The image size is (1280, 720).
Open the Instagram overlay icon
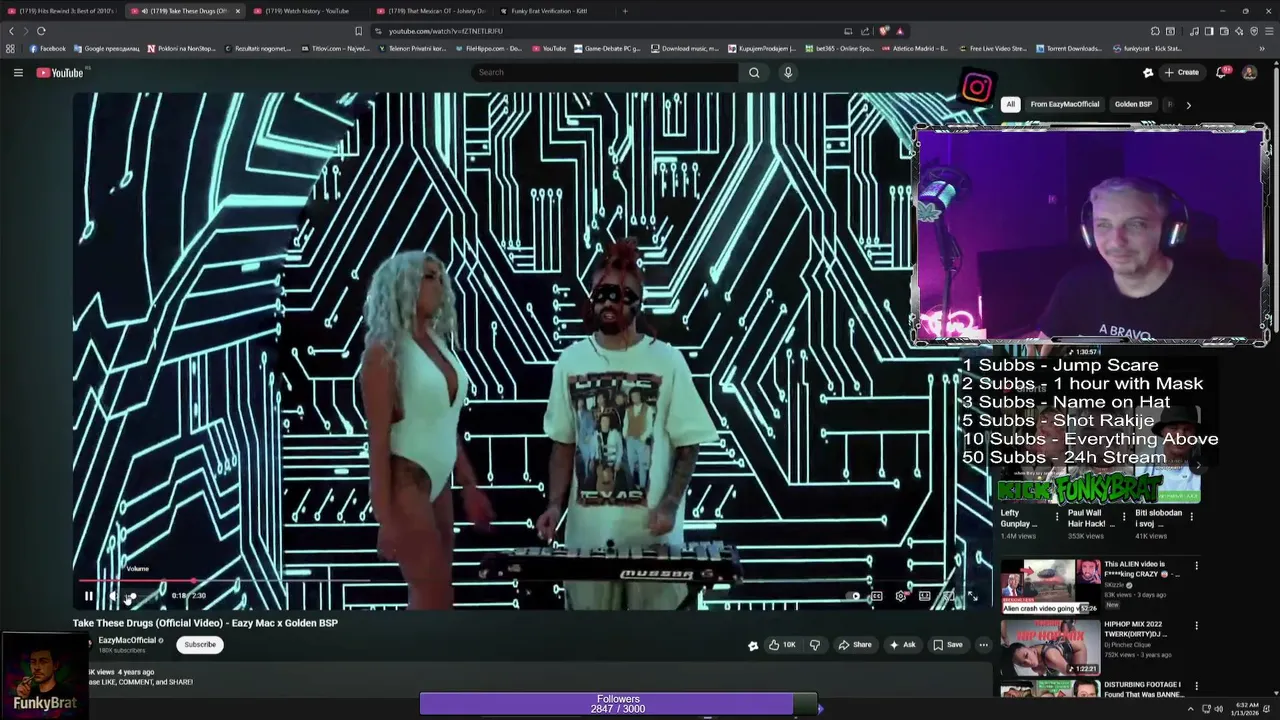point(977,88)
